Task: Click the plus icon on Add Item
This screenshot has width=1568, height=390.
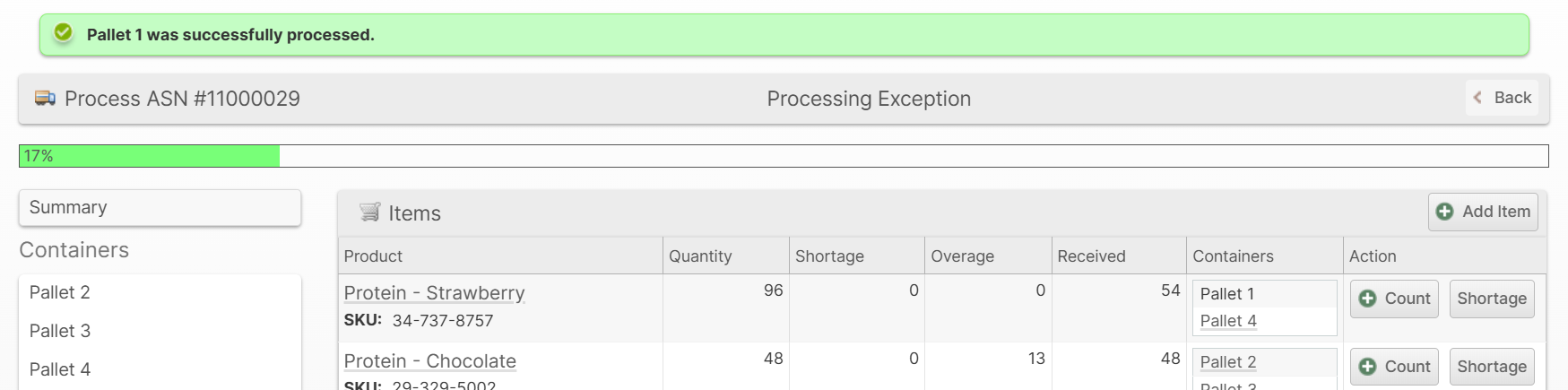Action: tap(1444, 212)
